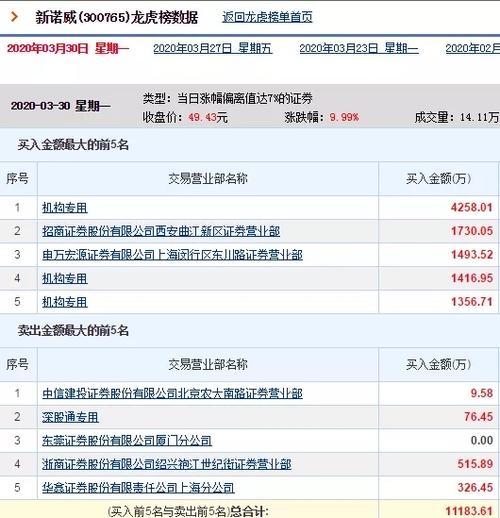Select the 2020年03月30日 星期一 date tab
Image resolution: width=500 pixels, height=518 pixels.
(68, 49)
